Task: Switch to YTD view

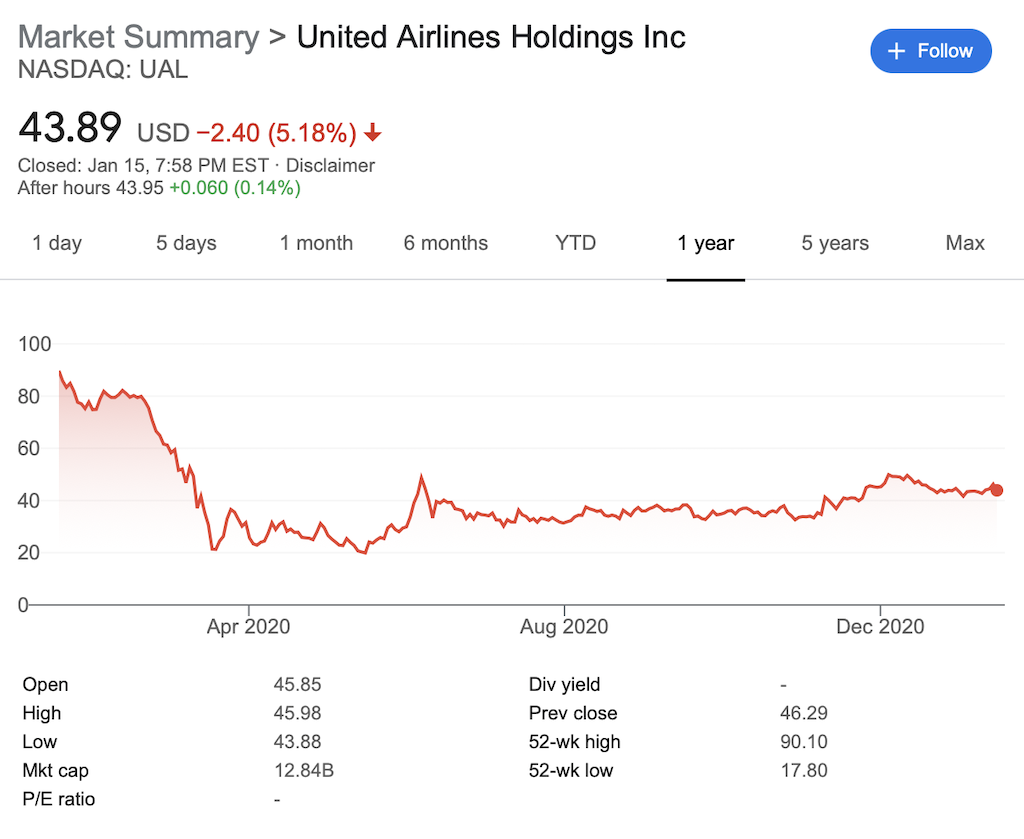Action: point(575,243)
